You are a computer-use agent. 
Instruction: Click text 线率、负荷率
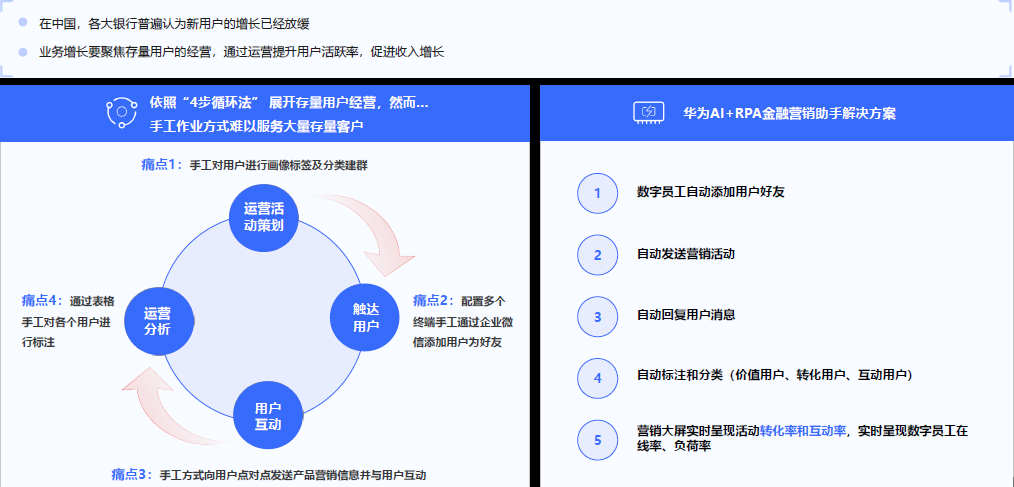674,446
